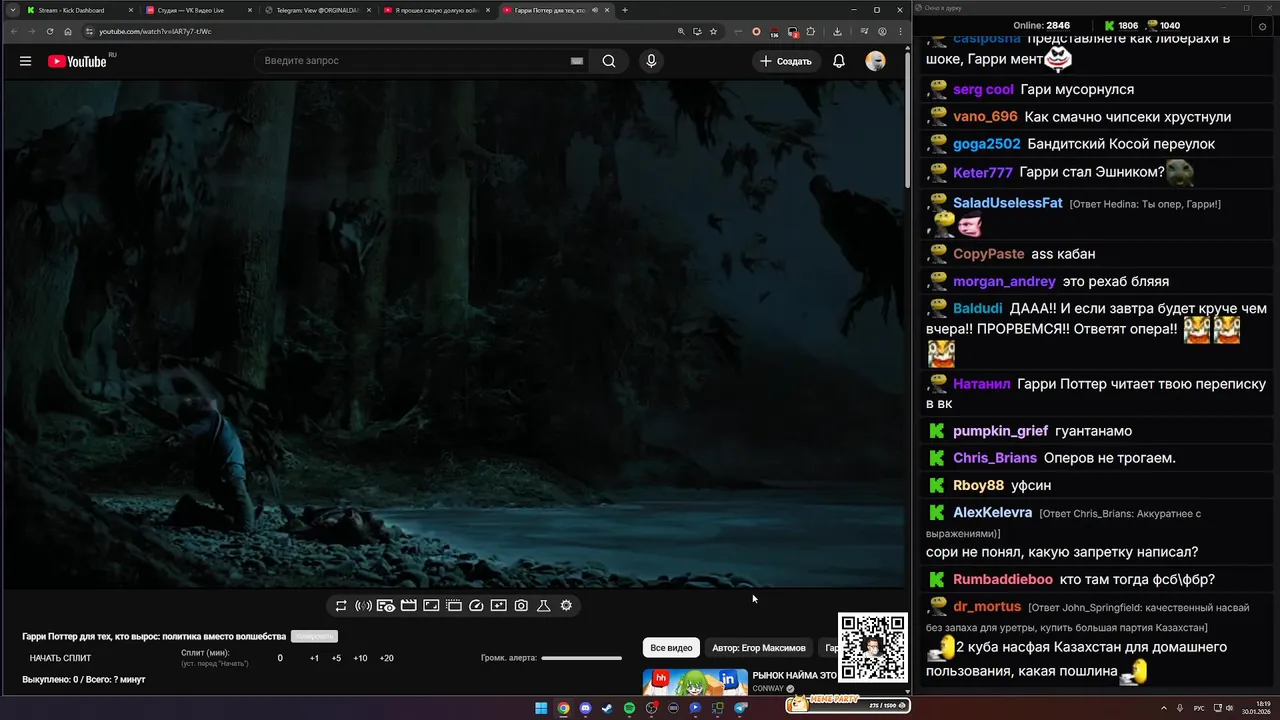Click the playback speed gauge icon
The image size is (1280, 720).
pos(476,606)
